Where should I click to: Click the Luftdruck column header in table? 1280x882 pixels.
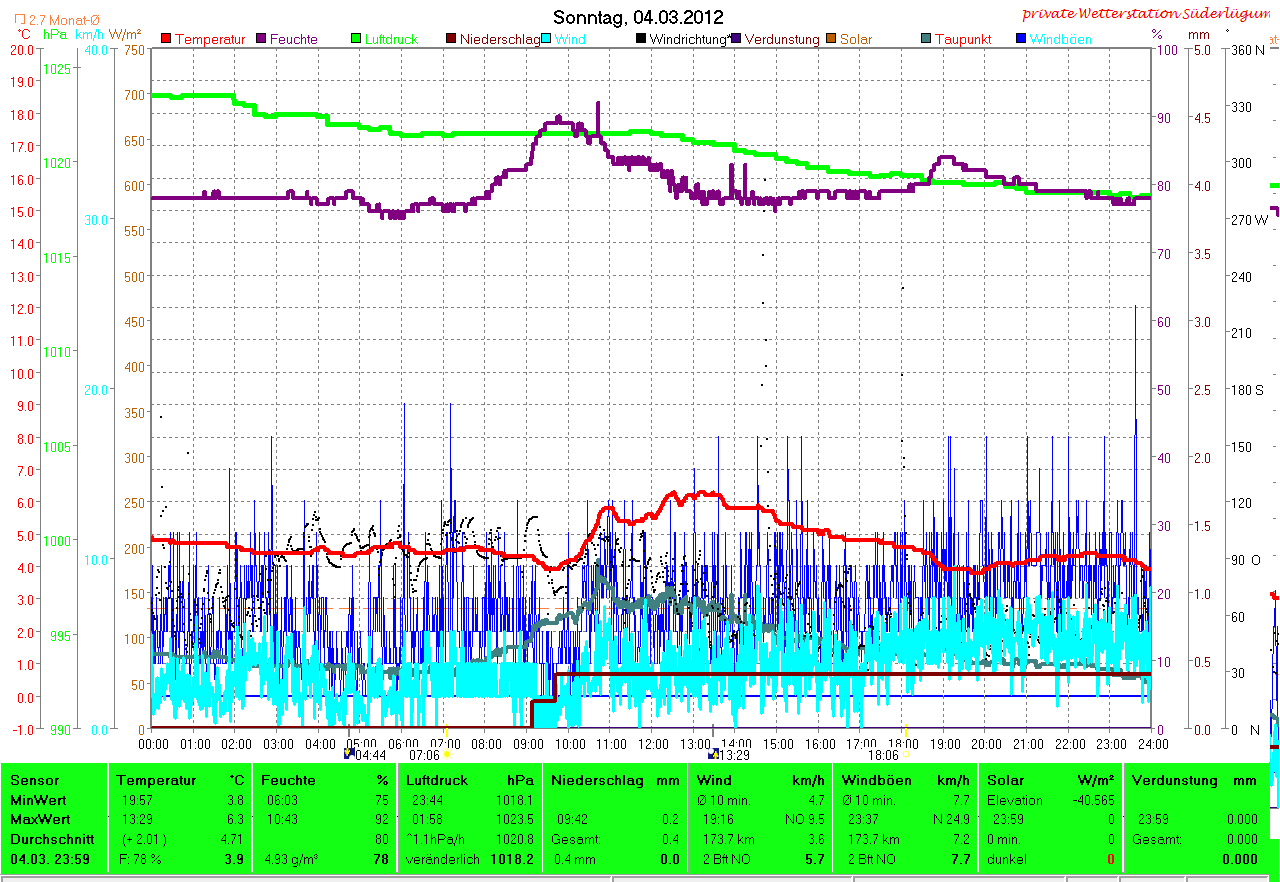[436, 780]
